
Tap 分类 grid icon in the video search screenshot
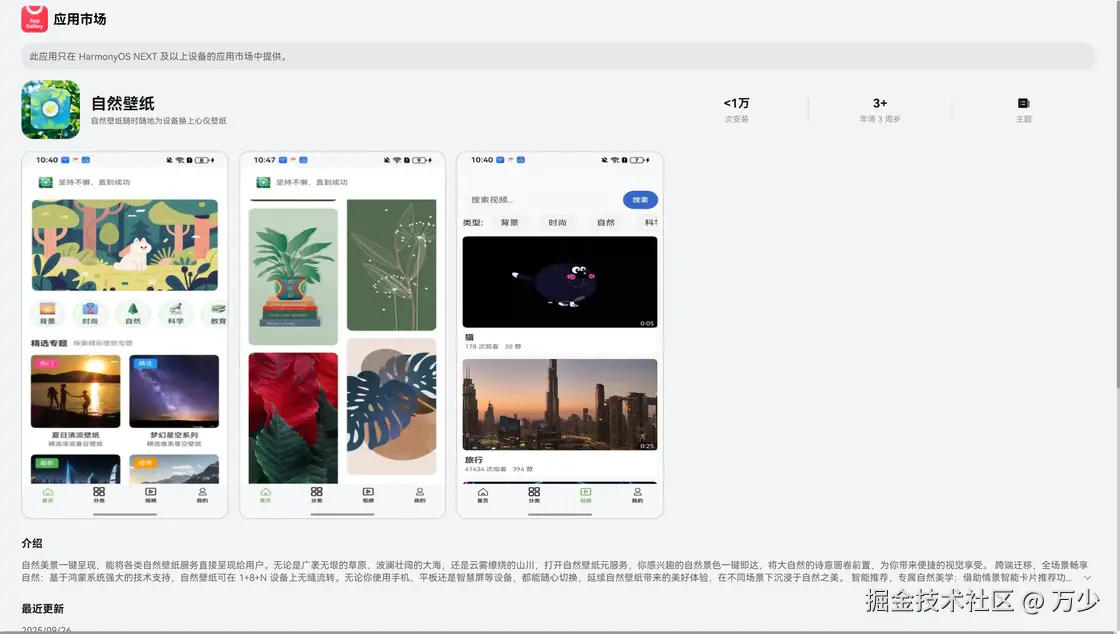[534, 492]
